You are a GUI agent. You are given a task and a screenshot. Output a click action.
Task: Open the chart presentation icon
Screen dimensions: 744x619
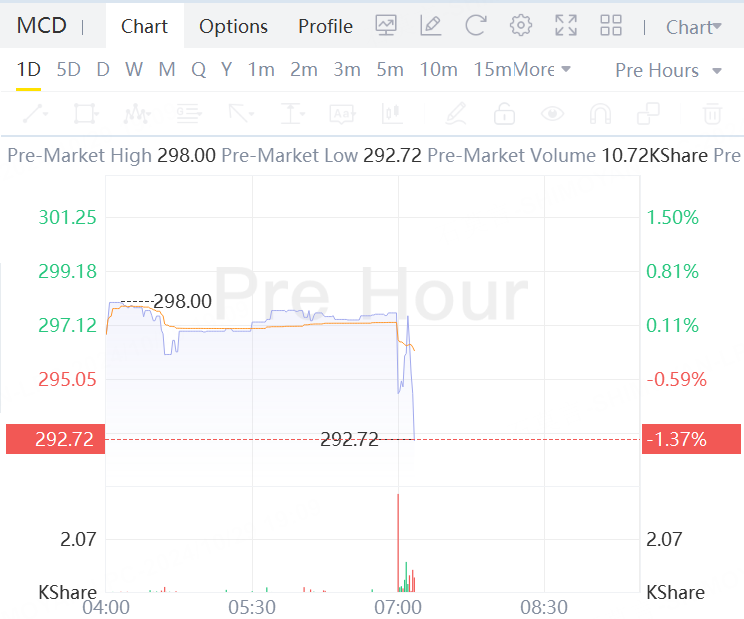click(x=386, y=26)
